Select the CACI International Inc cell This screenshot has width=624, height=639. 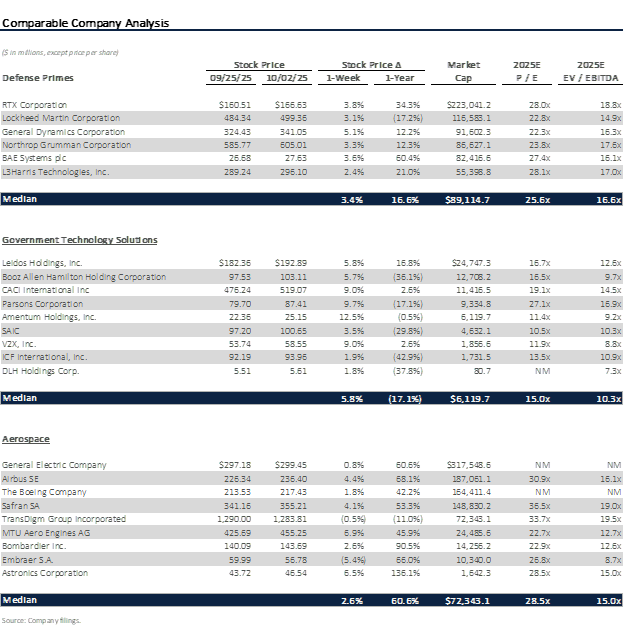(46, 289)
